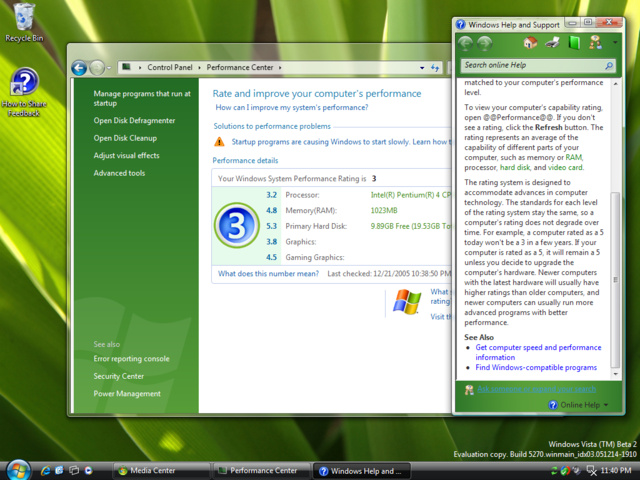
Task: Open the address bar history dropdown
Action: [x=422, y=68]
